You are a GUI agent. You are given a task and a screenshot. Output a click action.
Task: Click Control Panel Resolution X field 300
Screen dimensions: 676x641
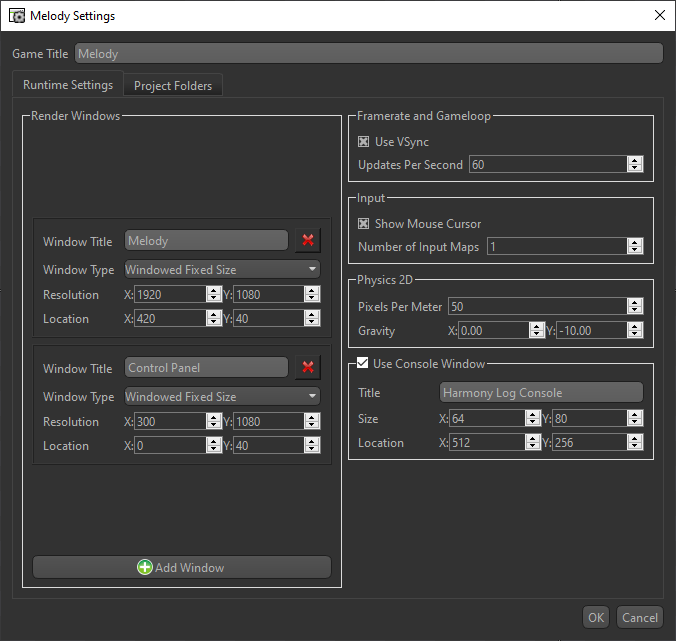170,421
